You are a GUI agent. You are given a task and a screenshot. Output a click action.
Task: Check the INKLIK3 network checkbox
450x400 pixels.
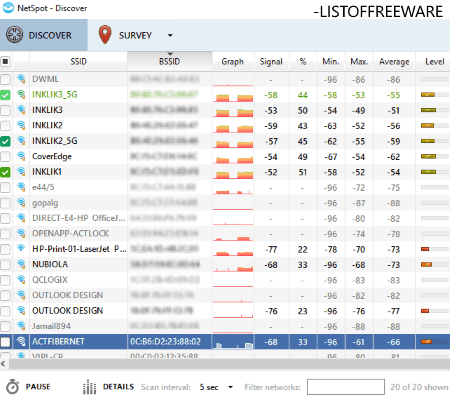(5, 110)
